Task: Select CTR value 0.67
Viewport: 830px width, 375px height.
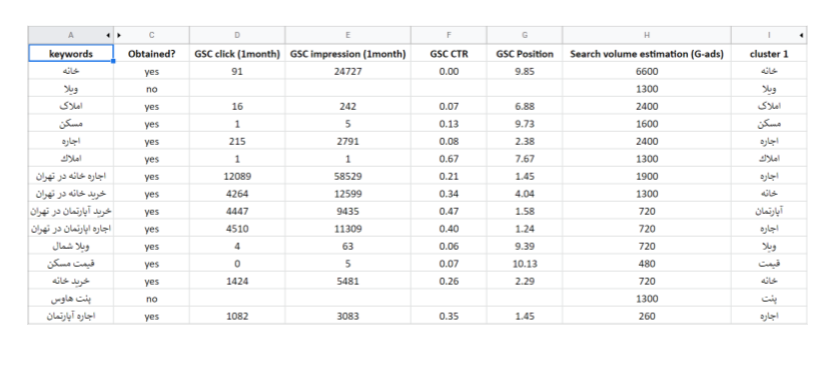Action: pos(449,158)
